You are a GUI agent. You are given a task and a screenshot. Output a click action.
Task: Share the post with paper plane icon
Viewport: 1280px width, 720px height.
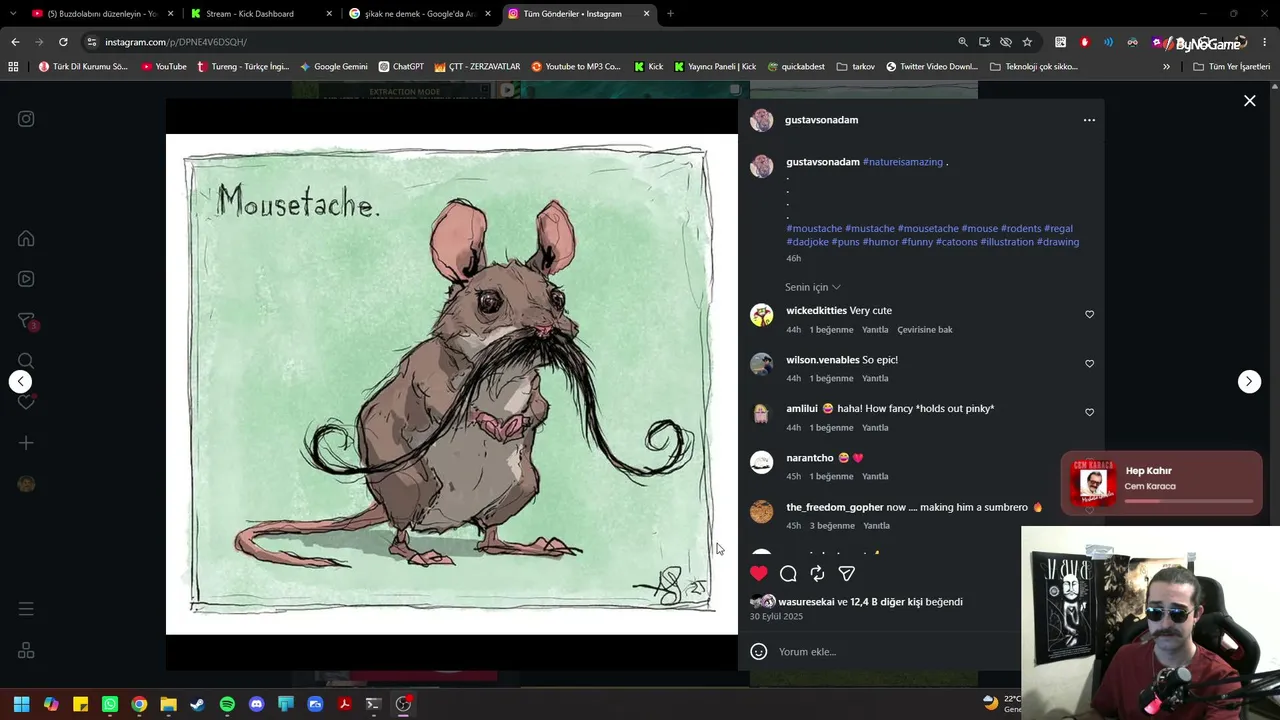[846, 573]
